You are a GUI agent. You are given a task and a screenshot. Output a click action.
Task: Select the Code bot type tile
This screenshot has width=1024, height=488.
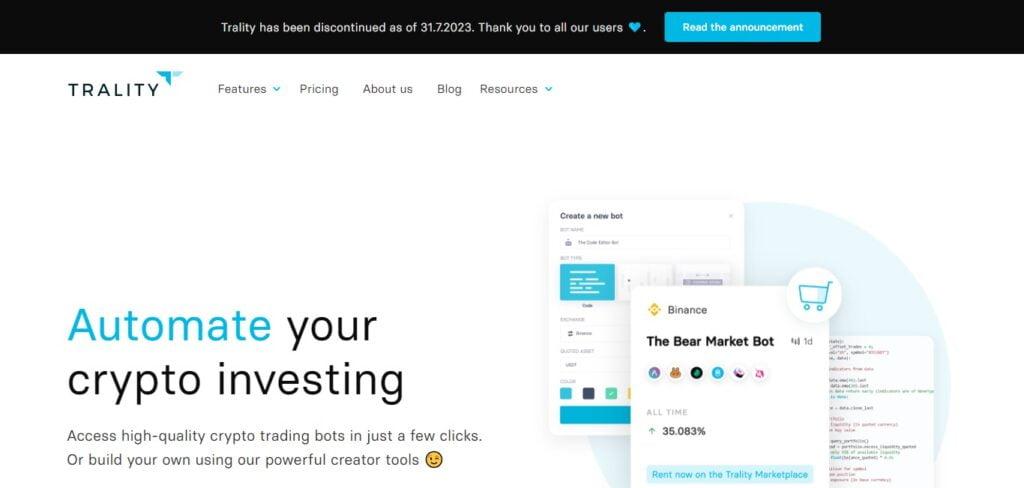pyautogui.click(x=587, y=282)
